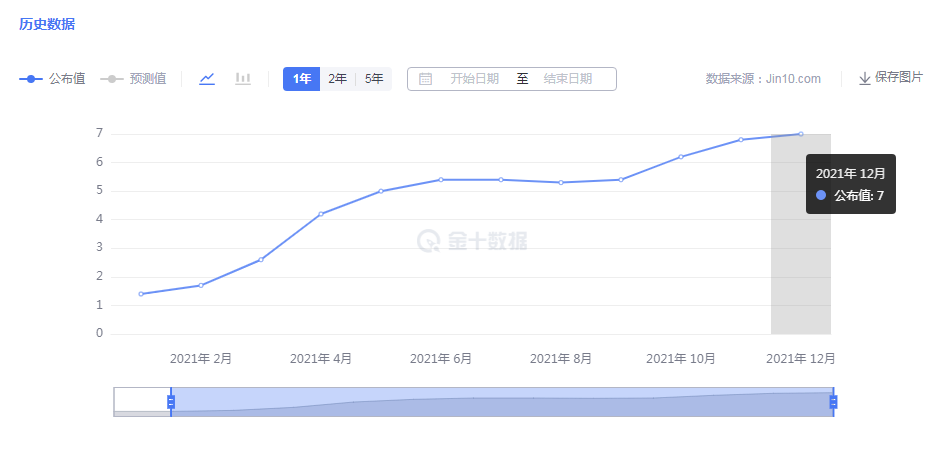Click the 开始日期 start date field
Screen dimensions: 946x457
pos(474,79)
